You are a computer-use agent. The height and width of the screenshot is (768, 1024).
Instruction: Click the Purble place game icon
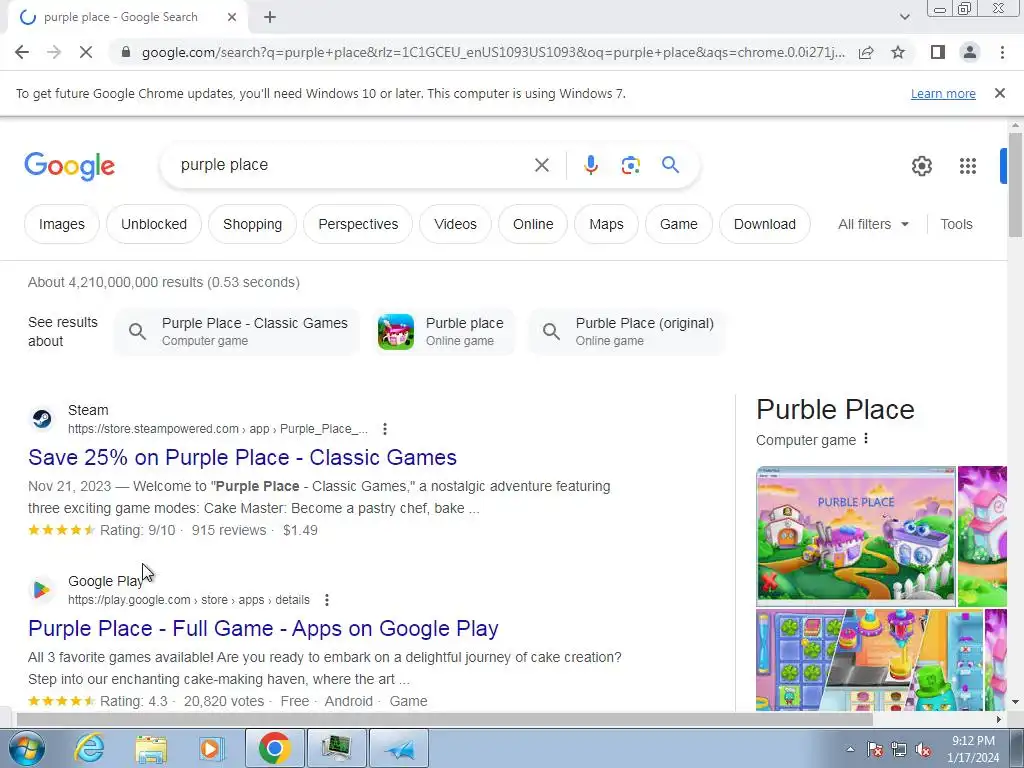(x=396, y=332)
